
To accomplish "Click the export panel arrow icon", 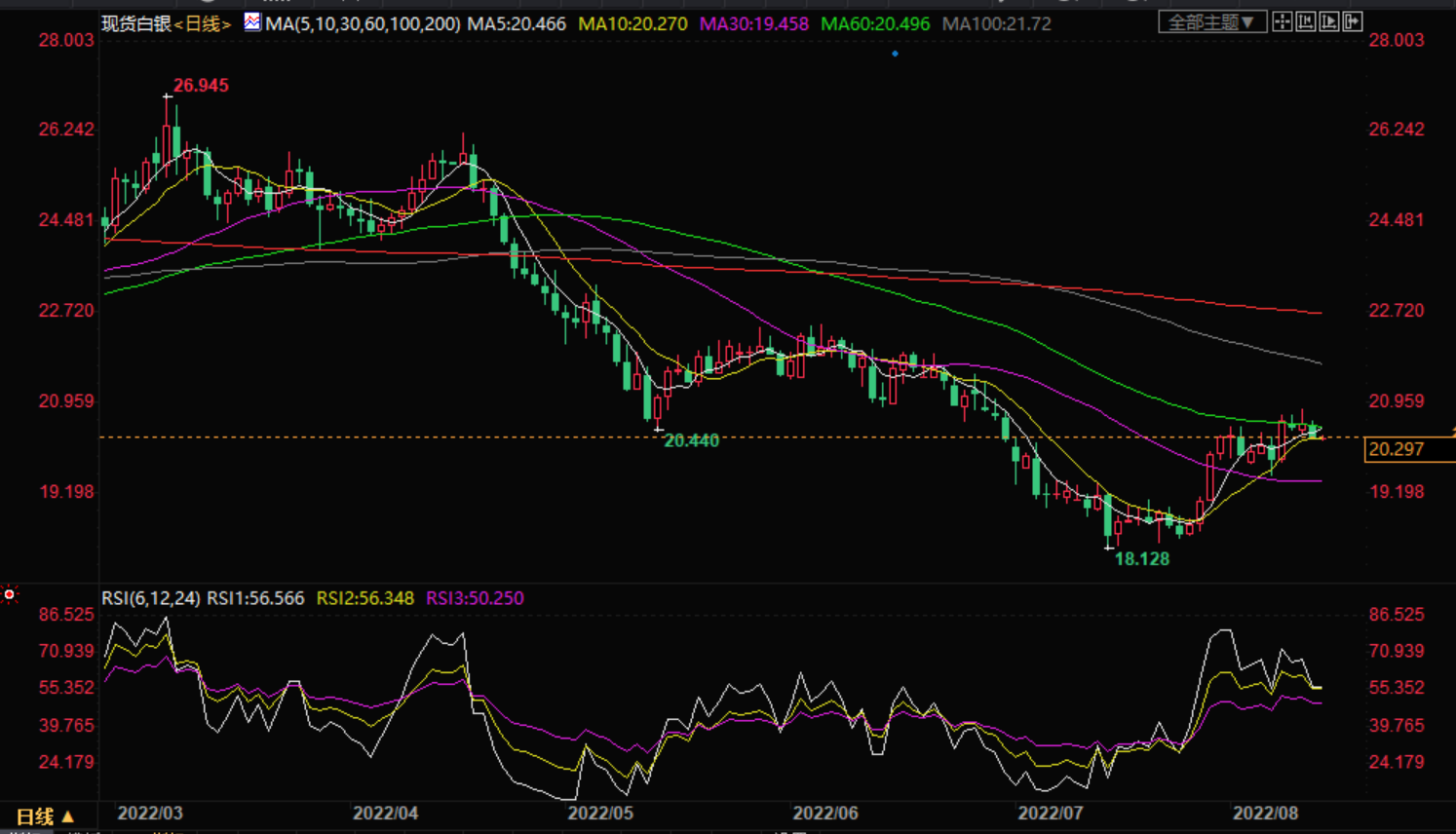I will click(1353, 21).
